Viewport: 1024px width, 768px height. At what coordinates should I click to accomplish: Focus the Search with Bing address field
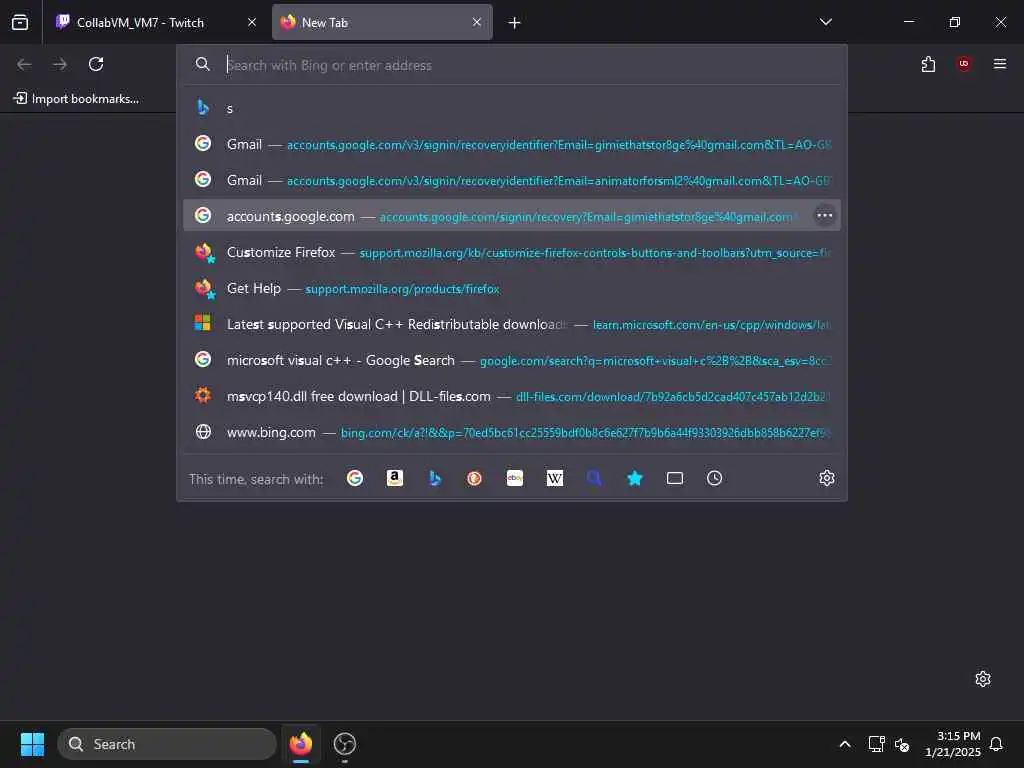[x=511, y=65]
